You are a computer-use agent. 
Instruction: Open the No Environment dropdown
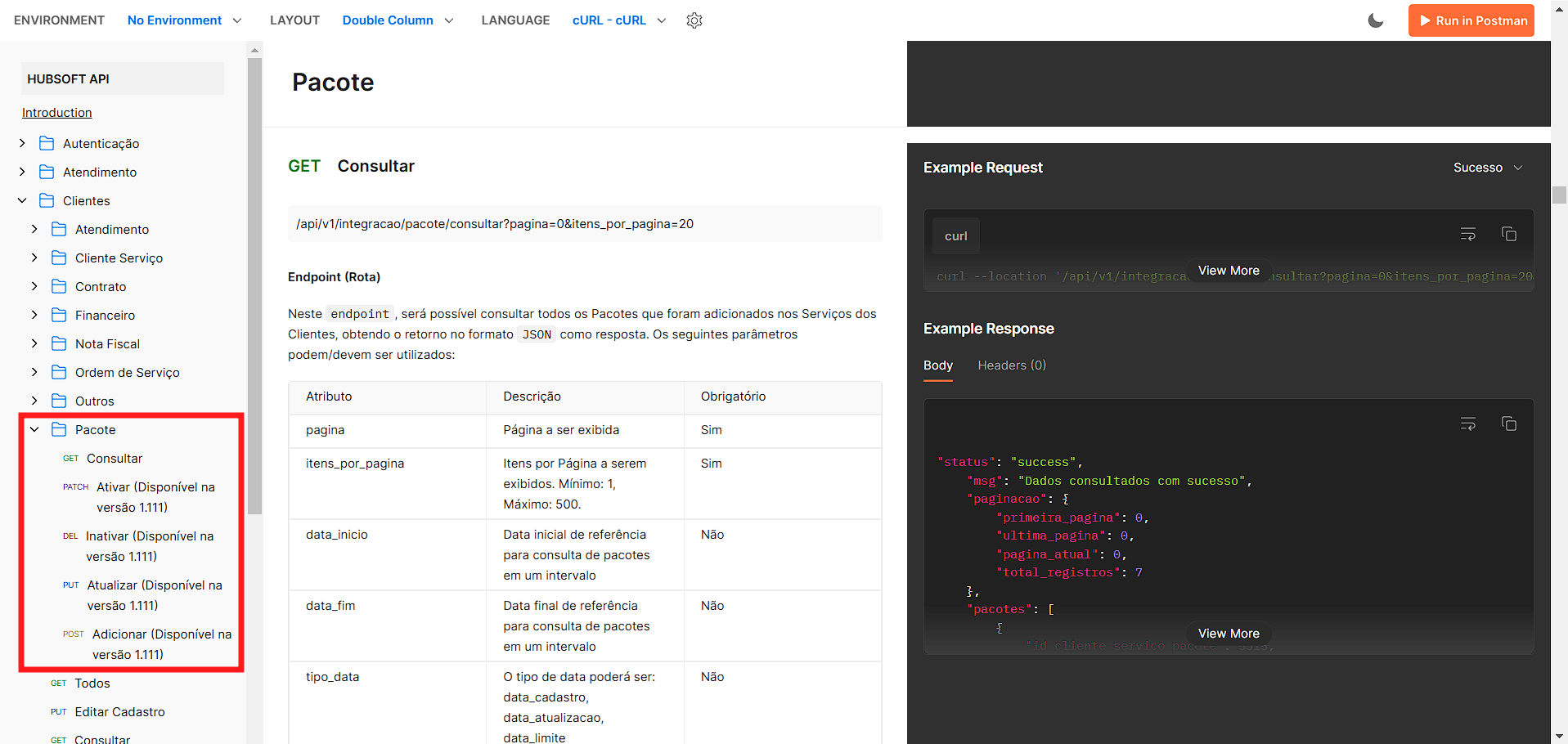[185, 20]
